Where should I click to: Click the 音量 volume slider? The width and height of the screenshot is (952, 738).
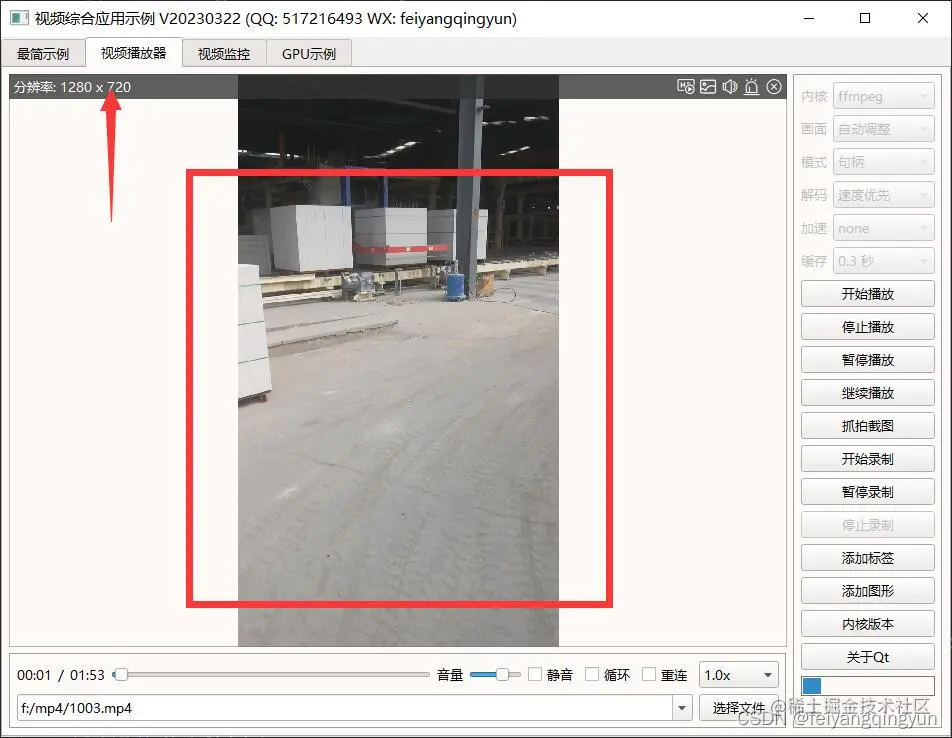(495, 675)
